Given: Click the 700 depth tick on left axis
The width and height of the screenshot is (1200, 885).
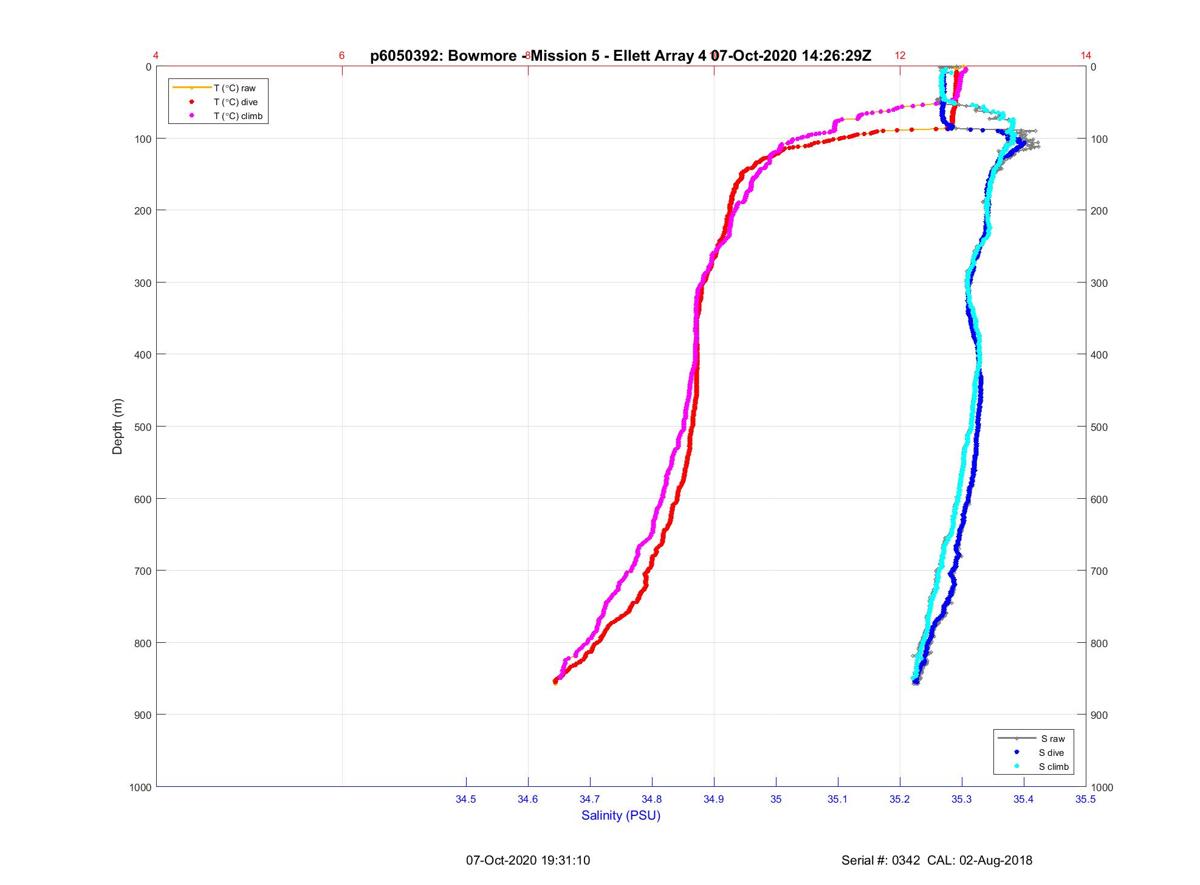Looking at the screenshot, I should click(x=141, y=571).
